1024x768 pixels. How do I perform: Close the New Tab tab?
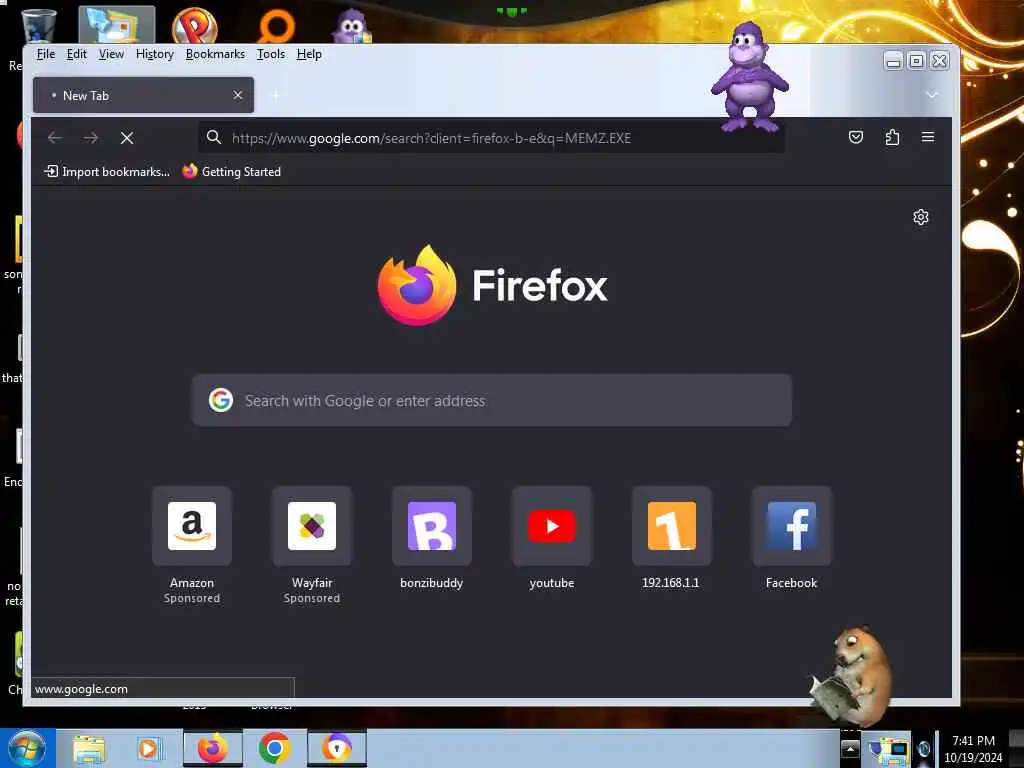pos(238,95)
